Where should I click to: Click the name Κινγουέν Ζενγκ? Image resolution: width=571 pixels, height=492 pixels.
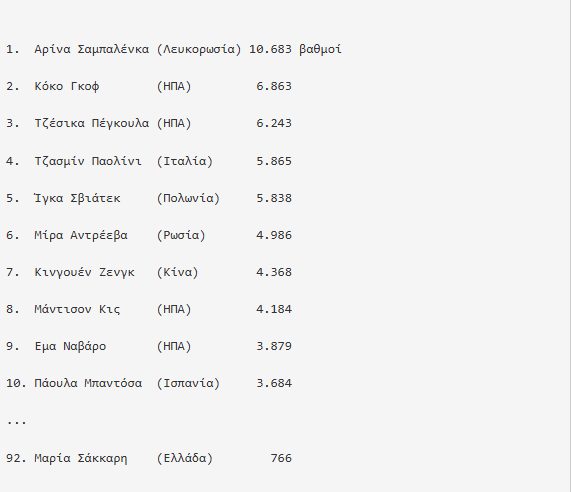[84, 272]
